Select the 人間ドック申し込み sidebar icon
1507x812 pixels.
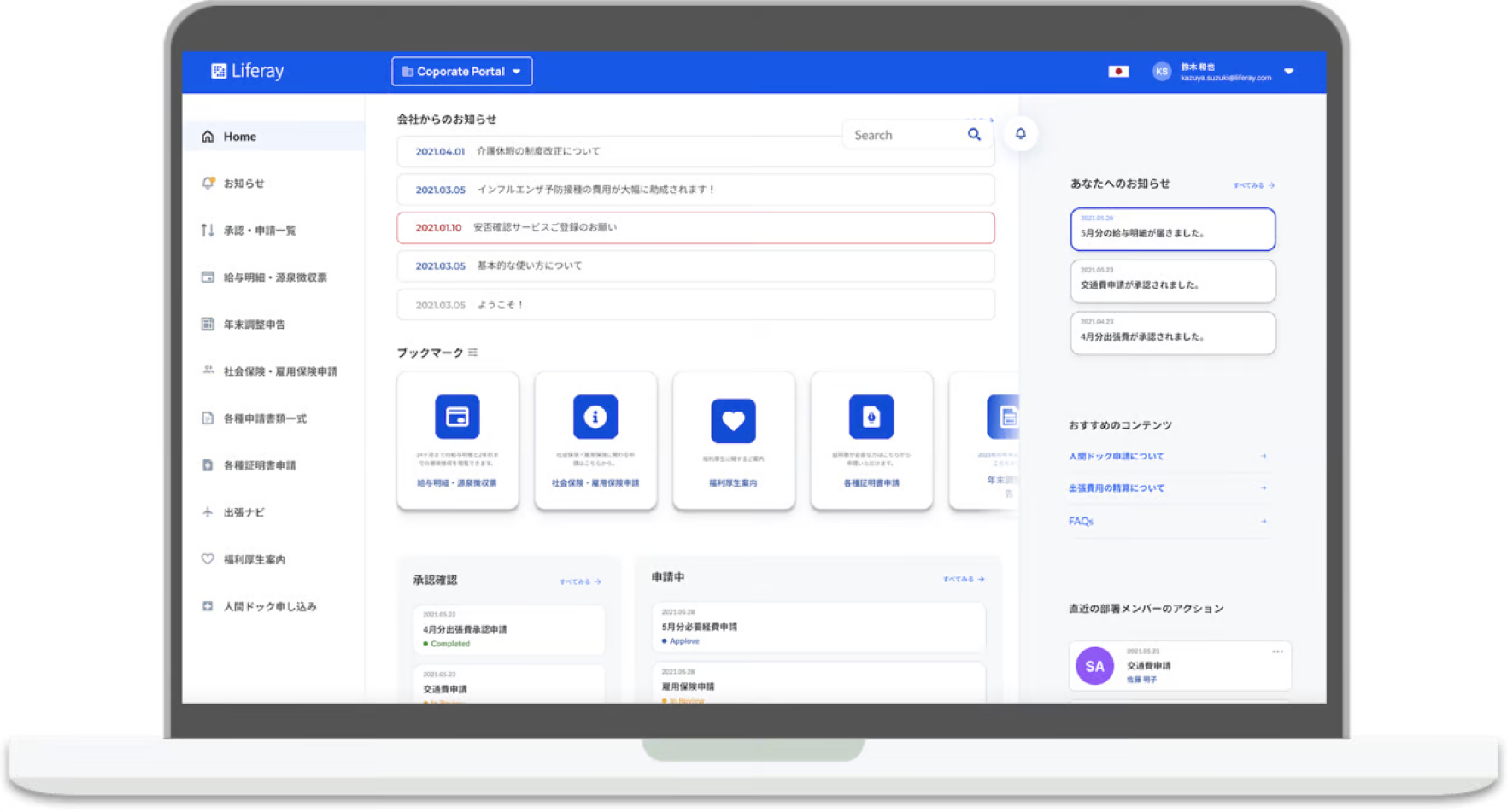click(207, 606)
